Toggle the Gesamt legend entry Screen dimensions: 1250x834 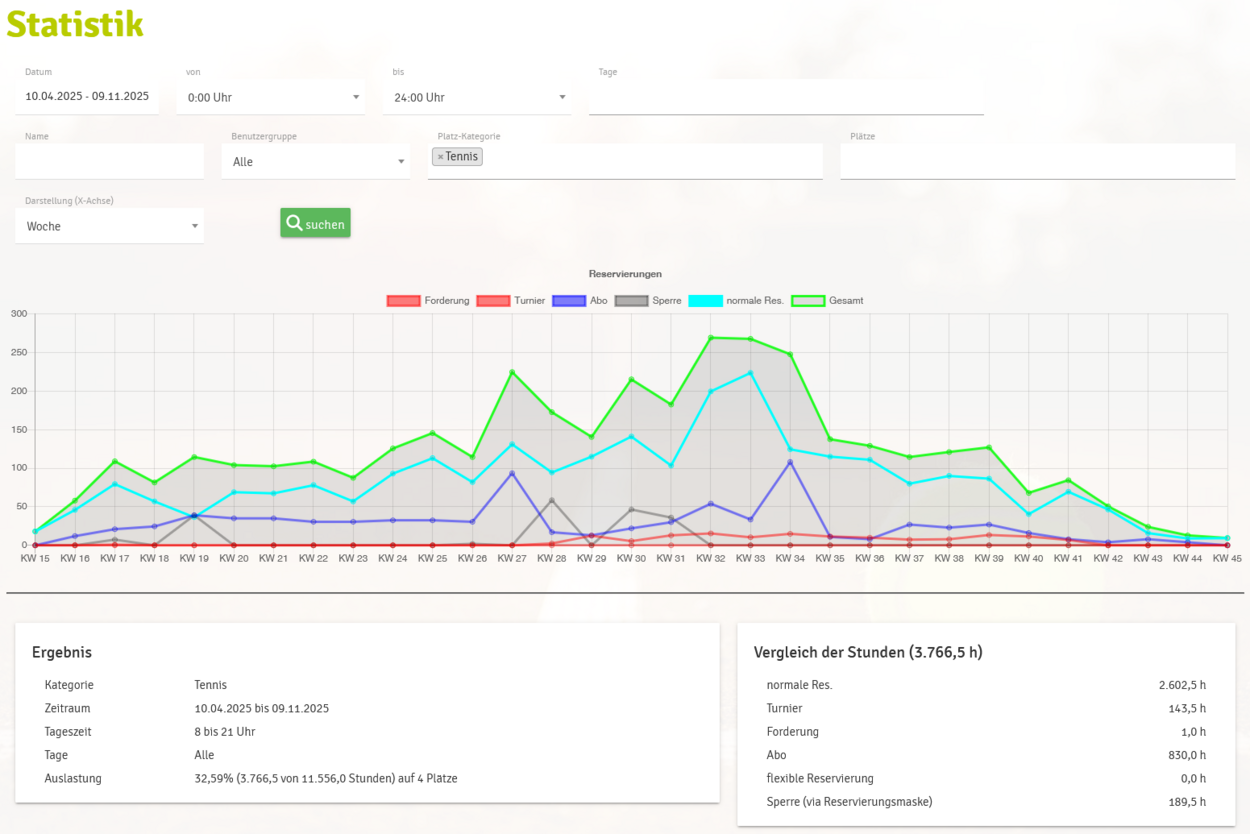coord(826,300)
